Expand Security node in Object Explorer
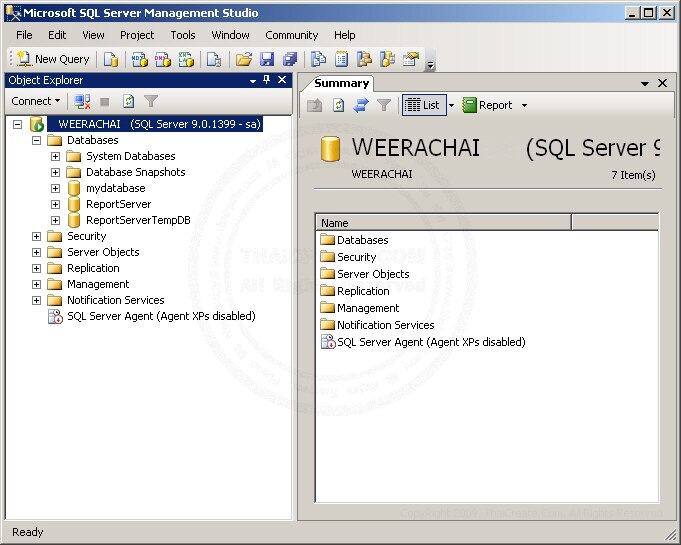This screenshot has height=545, width=681. tap(36, 237)
